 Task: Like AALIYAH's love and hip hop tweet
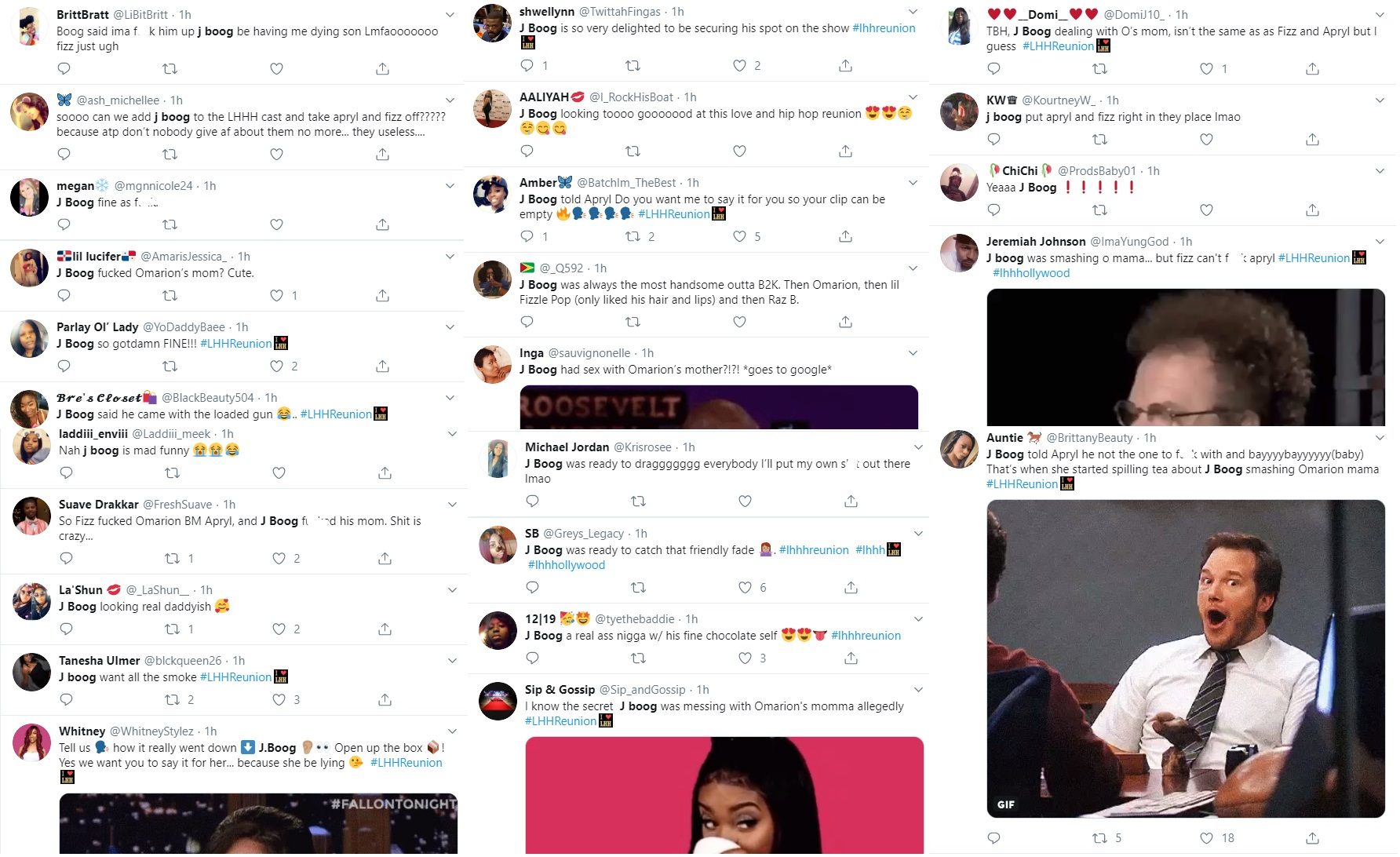pos(739,151)
